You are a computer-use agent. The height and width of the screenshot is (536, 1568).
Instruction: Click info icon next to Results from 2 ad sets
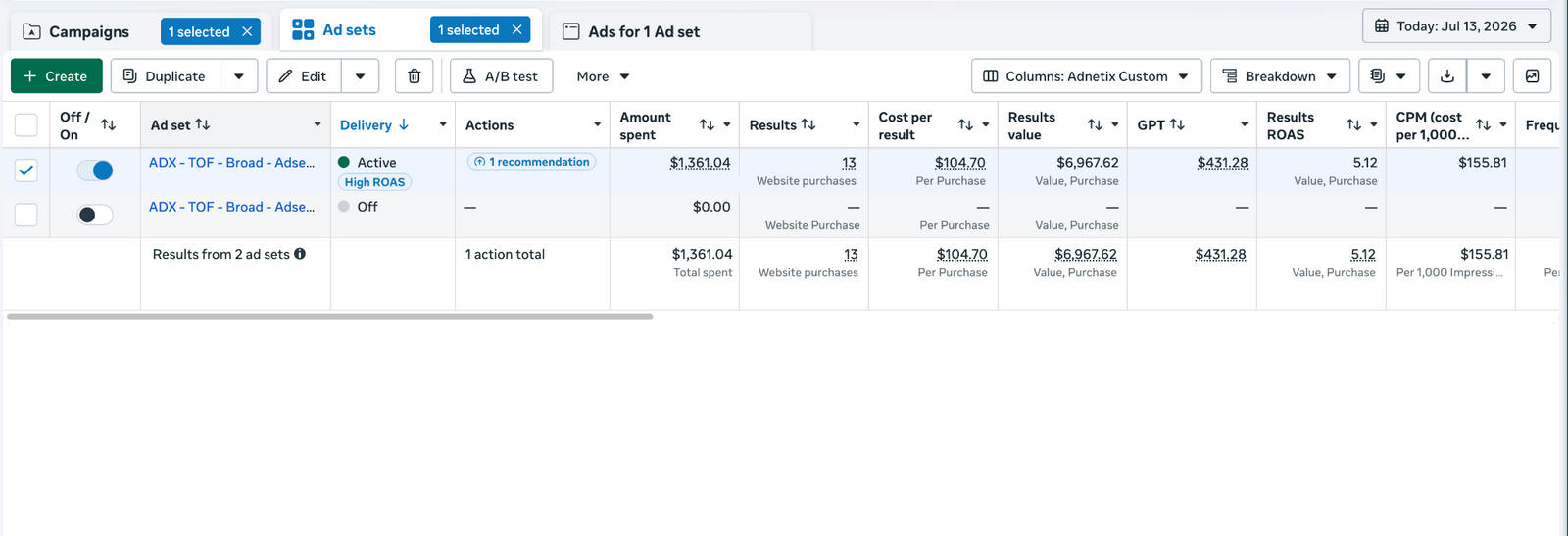[x=300, y=254]
